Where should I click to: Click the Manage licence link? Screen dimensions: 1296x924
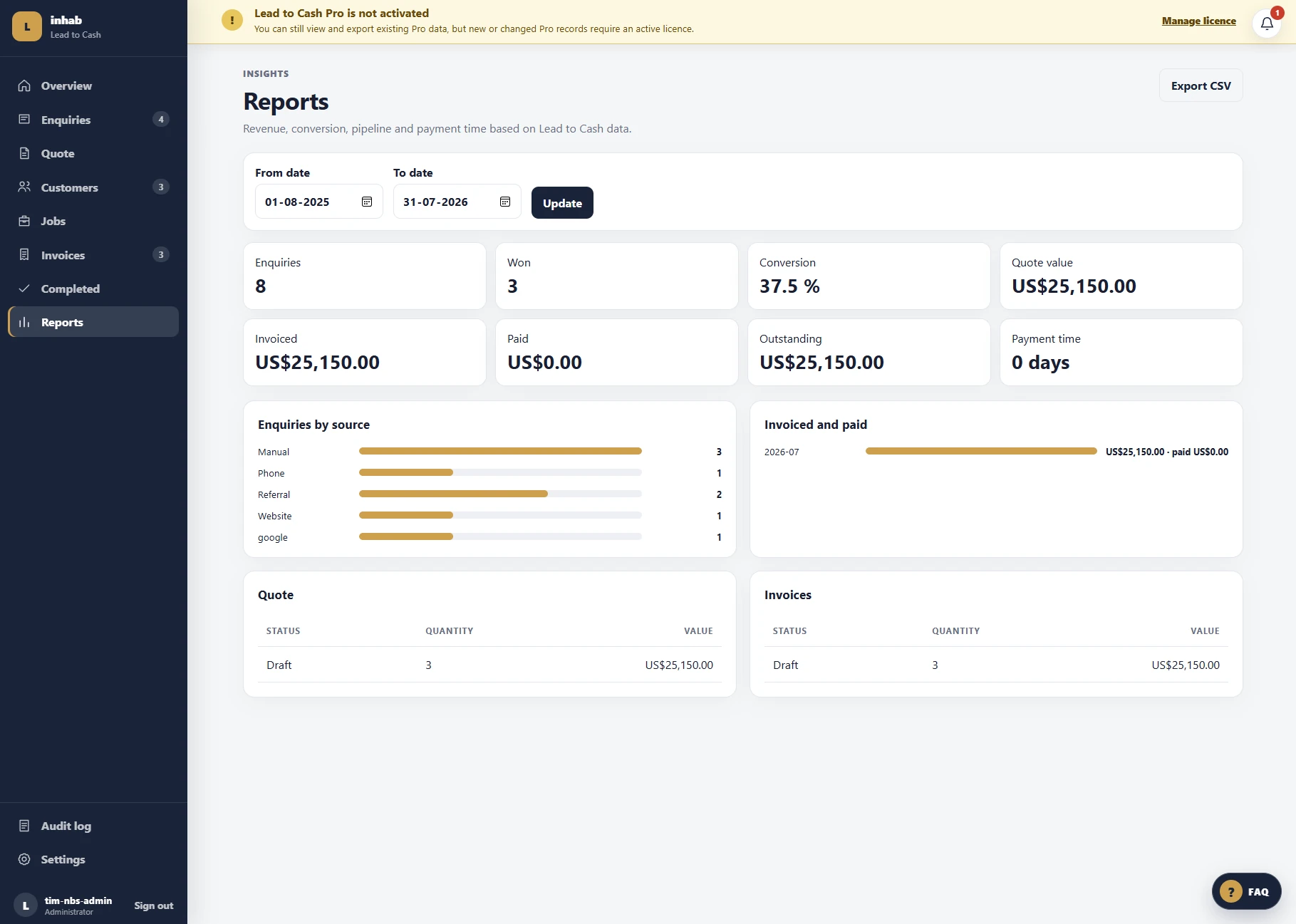[1199, 21]
